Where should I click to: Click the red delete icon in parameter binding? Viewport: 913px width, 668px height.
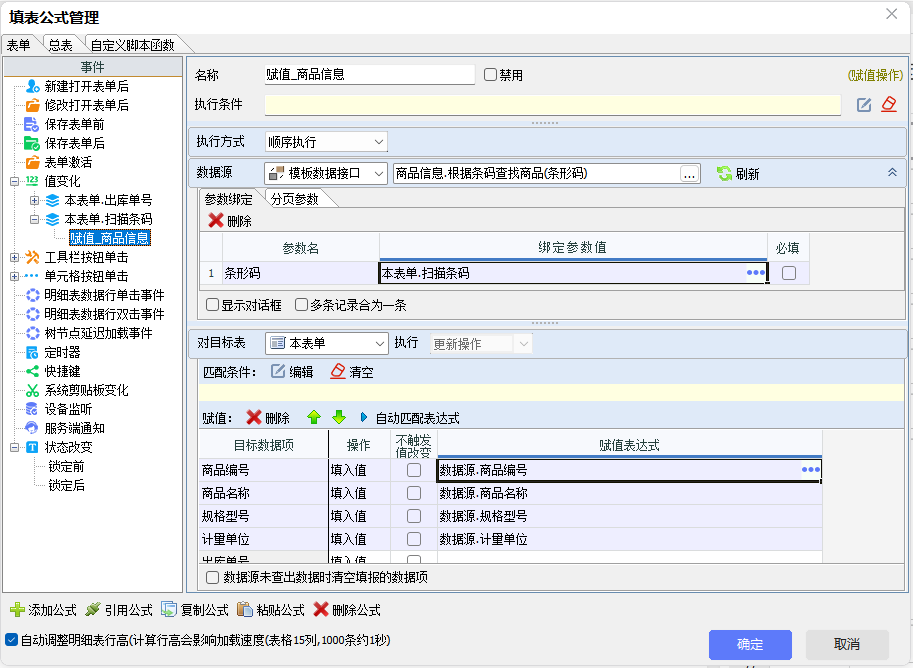click(x=216, y=221)
